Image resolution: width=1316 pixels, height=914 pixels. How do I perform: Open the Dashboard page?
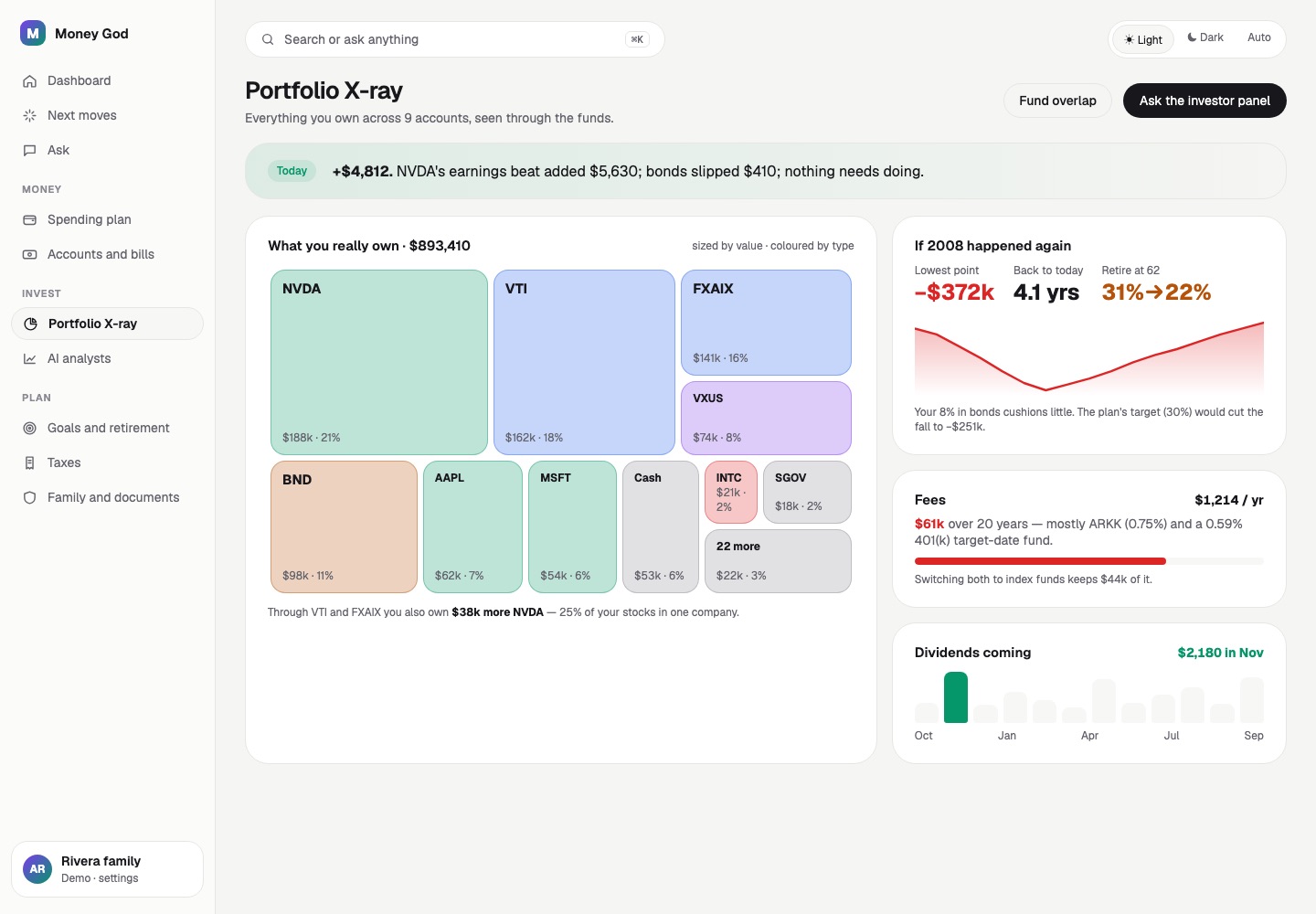107,80
